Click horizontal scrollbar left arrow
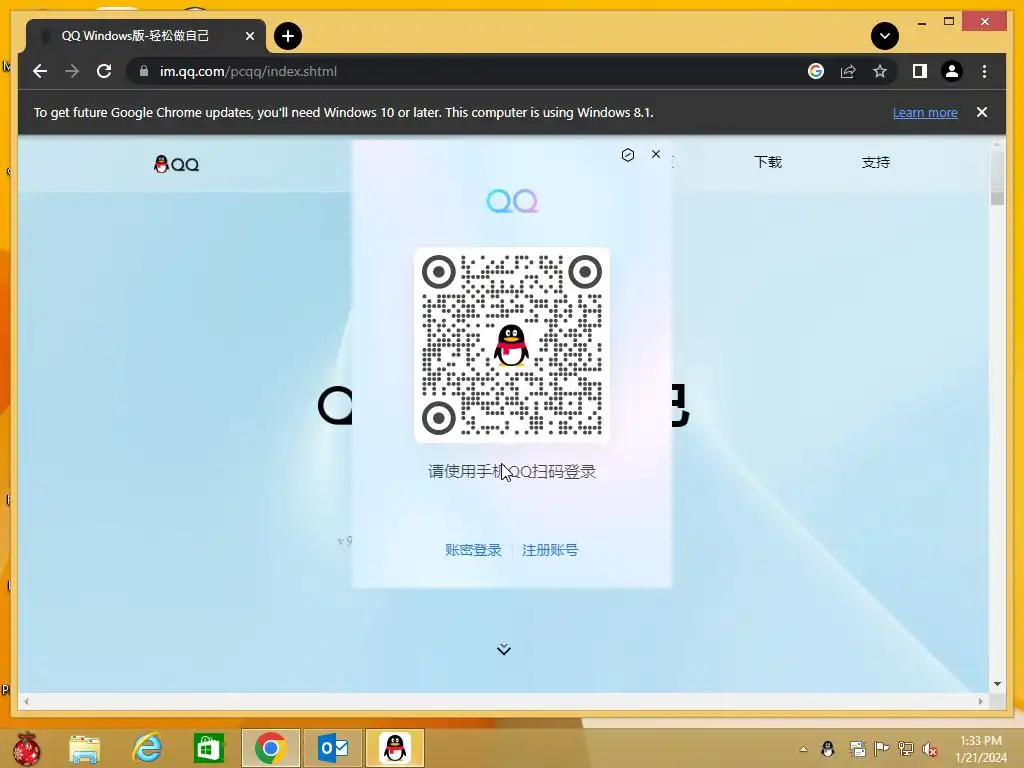Screen dimensions: 1024x768 click(x=26, y=701)
